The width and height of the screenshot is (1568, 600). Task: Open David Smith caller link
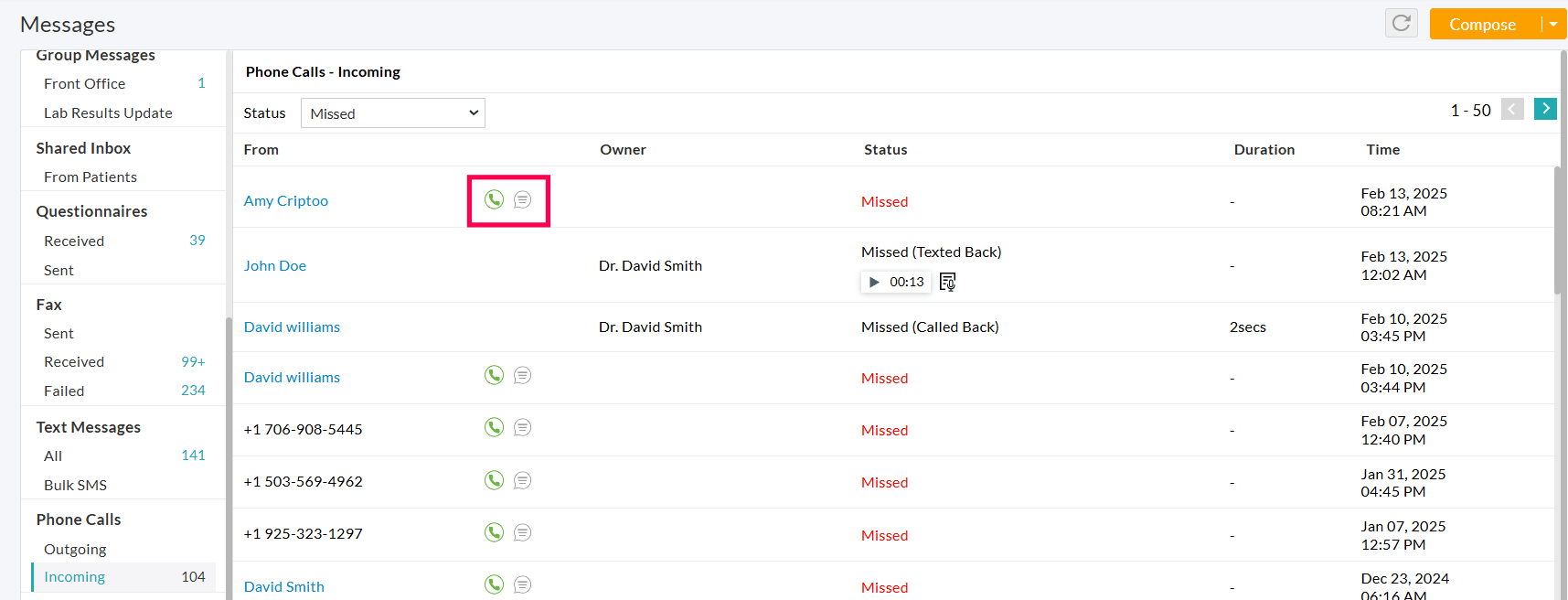[283, 586]
